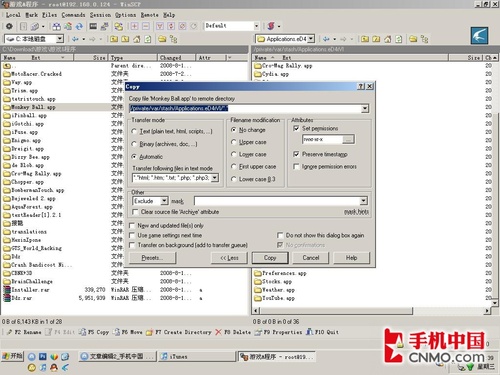Click the F5 Copy icon in bottom bar
The width and height of the screenshot is (500, 375).
point(82,332)
